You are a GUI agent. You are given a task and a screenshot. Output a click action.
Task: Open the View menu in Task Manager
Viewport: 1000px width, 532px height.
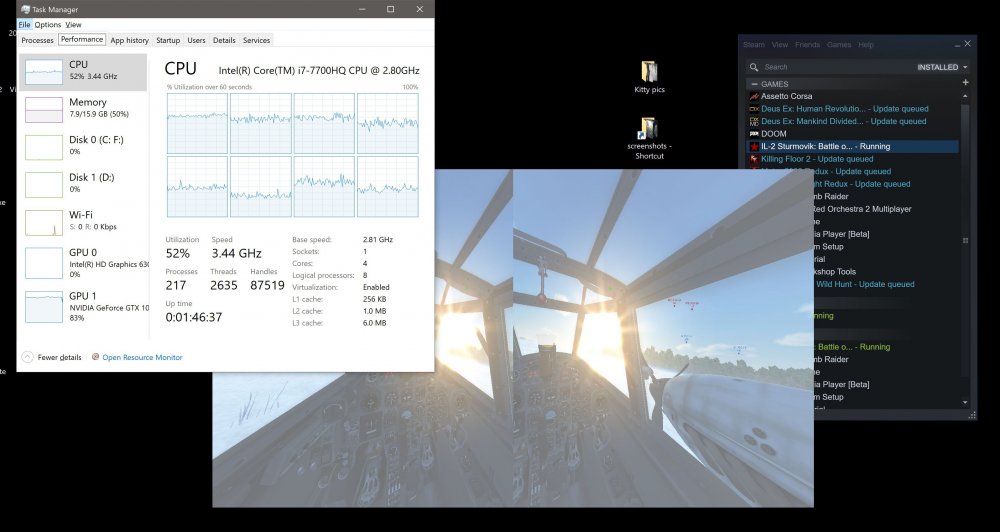pyautogui.click(x=73, y=24)
